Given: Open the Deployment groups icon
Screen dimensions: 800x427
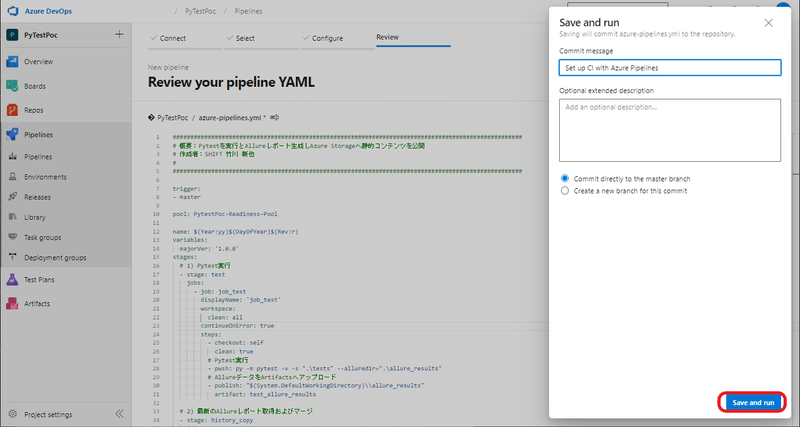Looking at the screenshot, I should 13,257.
